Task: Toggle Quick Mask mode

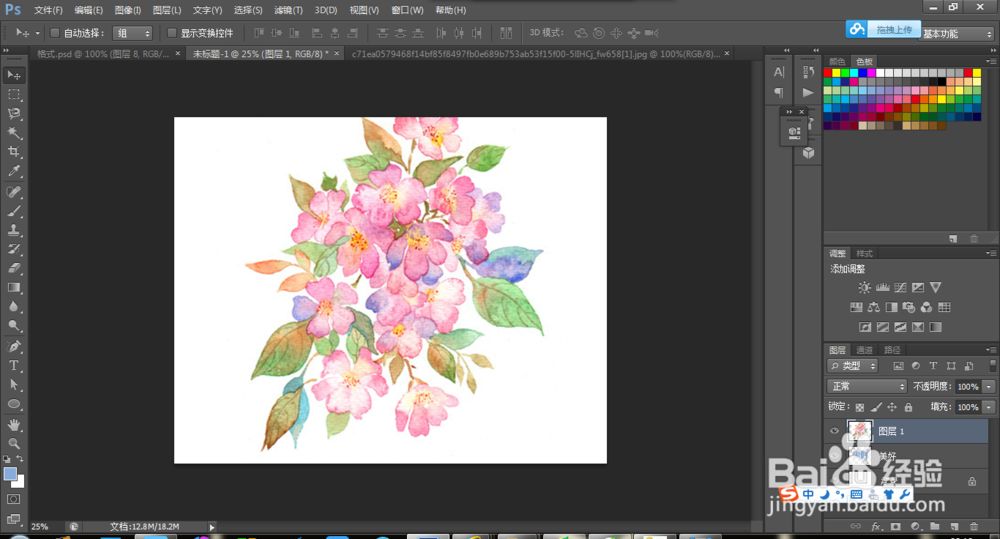Action: [x=13, y=499]
